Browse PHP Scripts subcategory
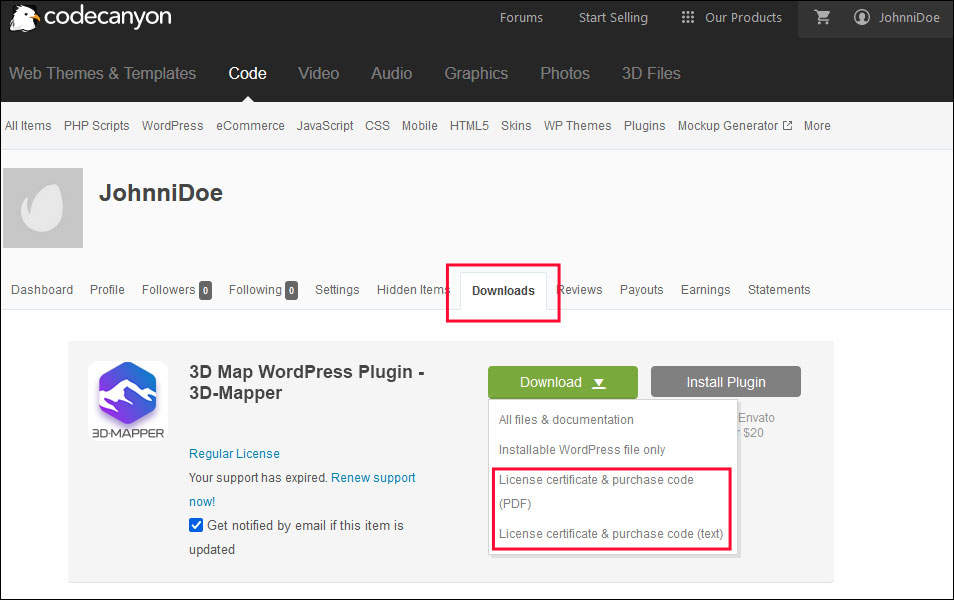Screen dimensions: 954x600 97,125
